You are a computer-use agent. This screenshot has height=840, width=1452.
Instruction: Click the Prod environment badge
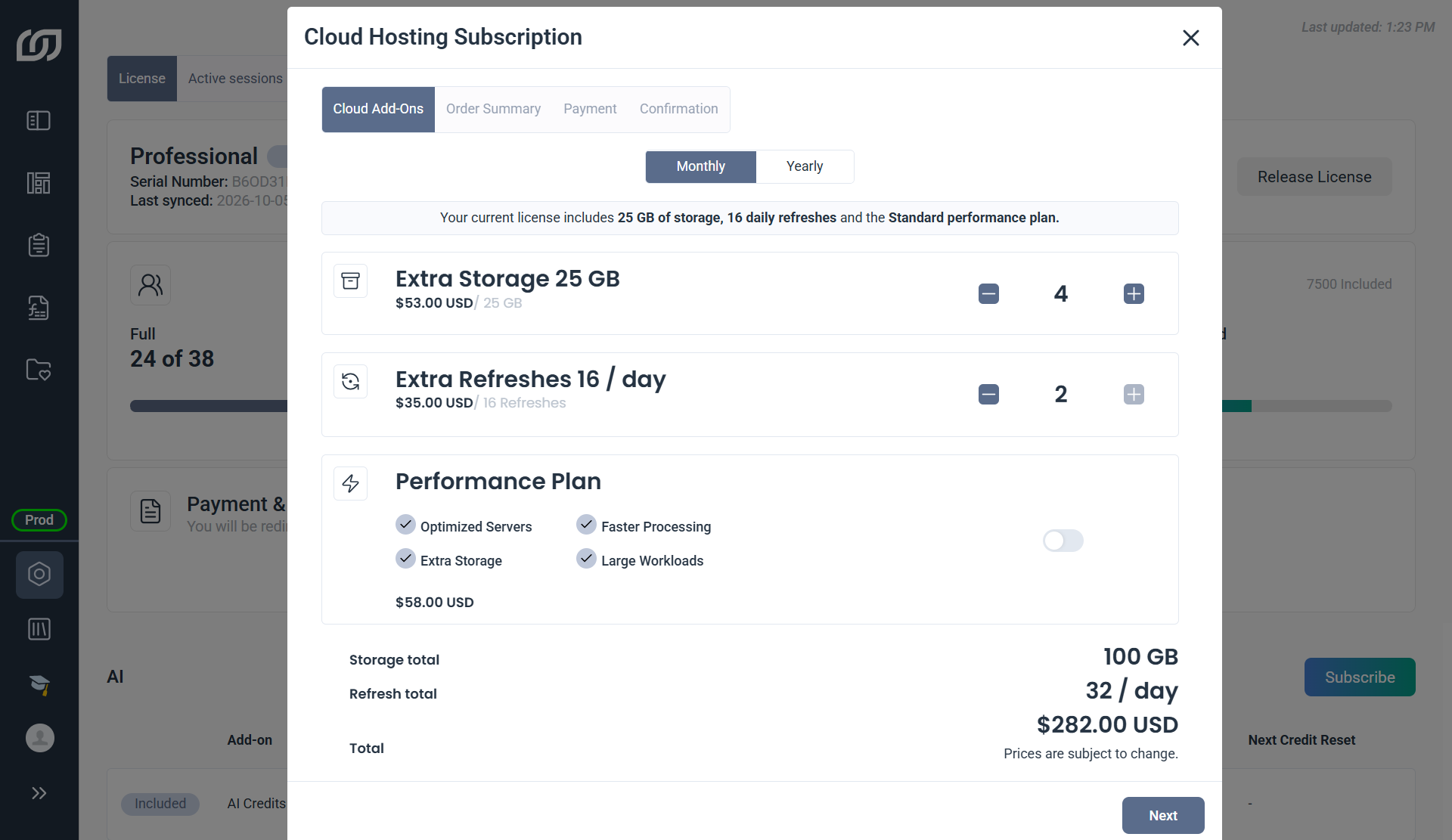point(39,520)
